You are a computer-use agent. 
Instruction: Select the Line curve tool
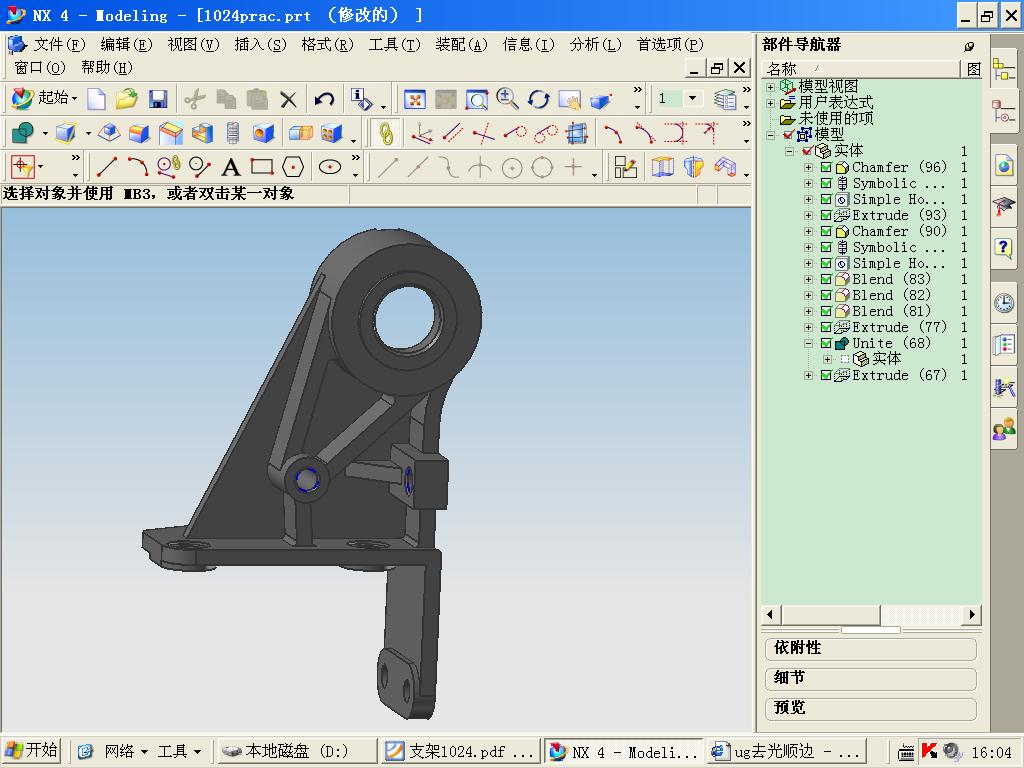(x=107, y=167)
